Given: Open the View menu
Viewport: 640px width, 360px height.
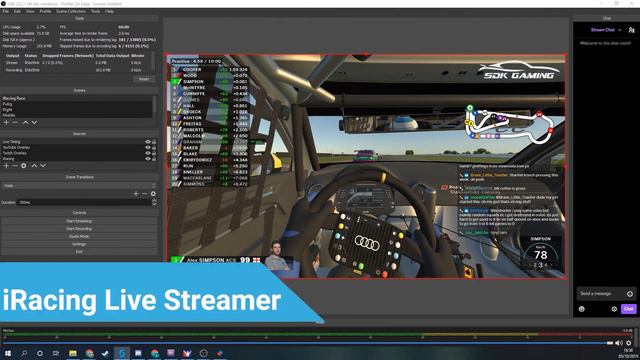Looking at the screenshot, I should coord(30,11).
